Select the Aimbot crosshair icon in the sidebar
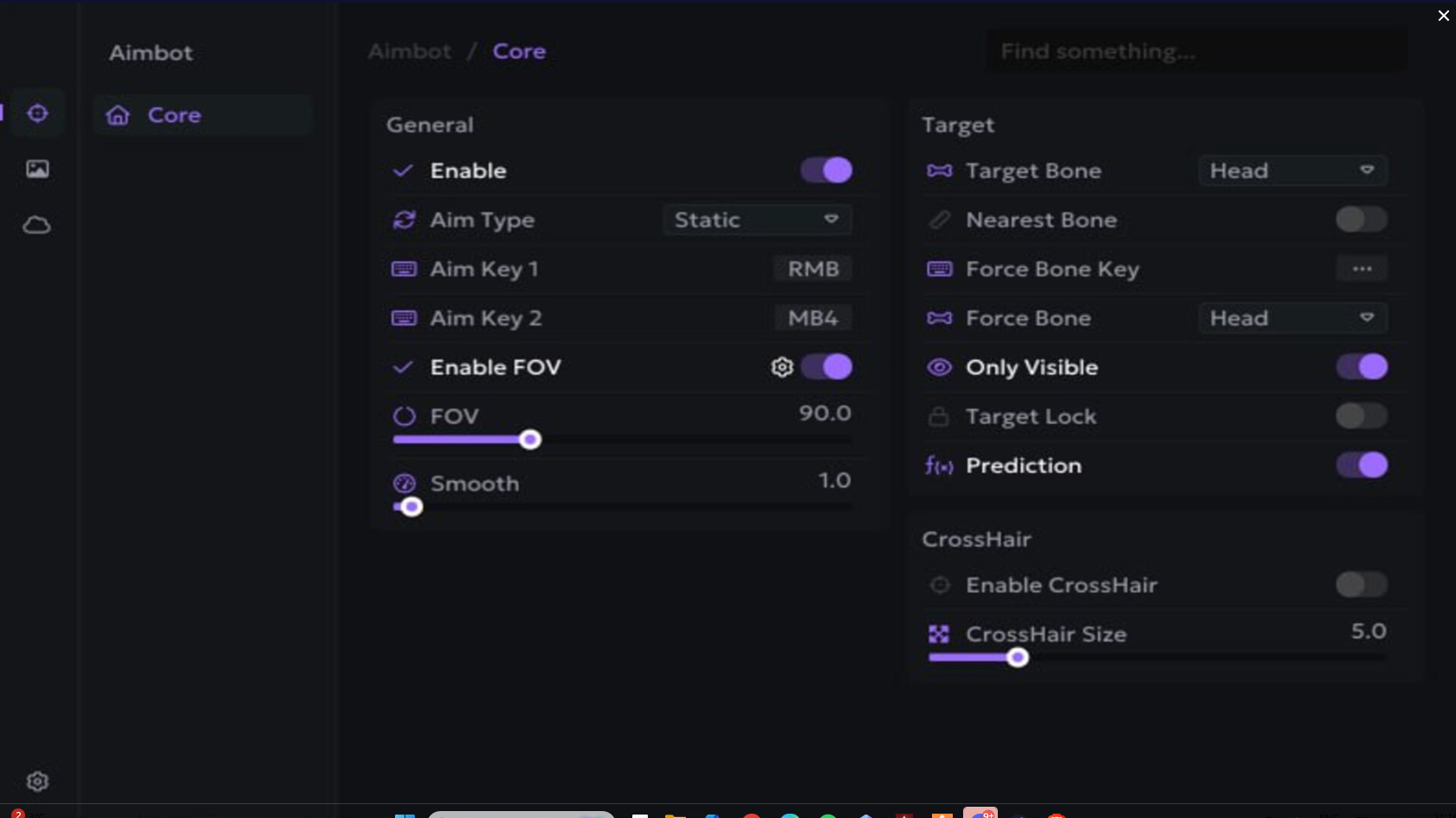This screenshot has width=1456, height=818. (x=37, y=113)
